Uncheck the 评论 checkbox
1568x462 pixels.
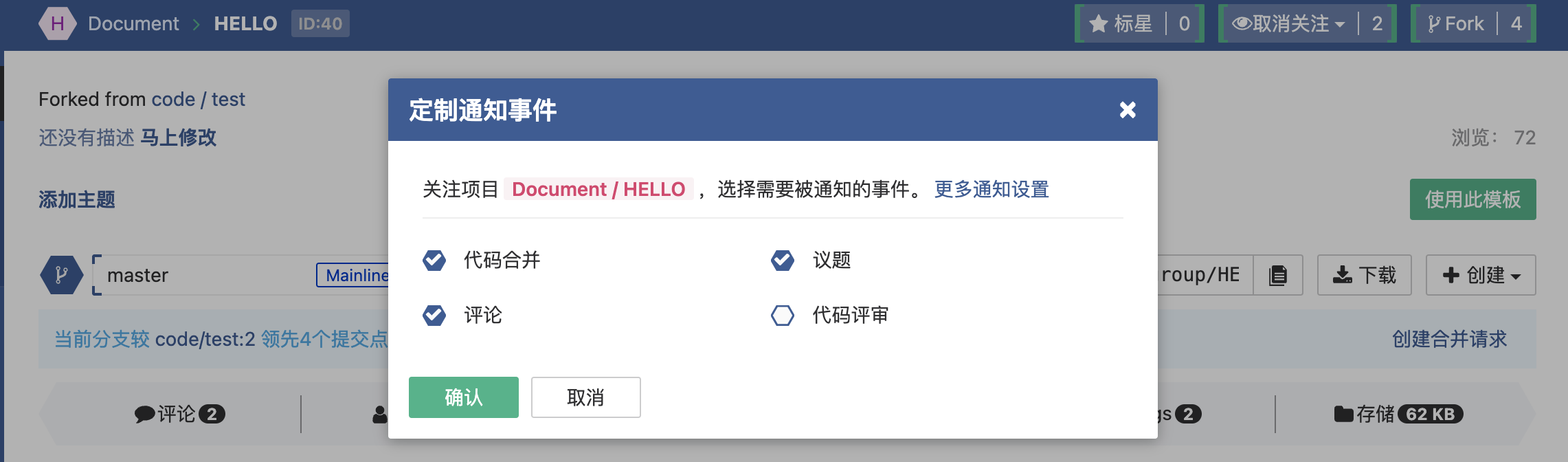point(434,316)
